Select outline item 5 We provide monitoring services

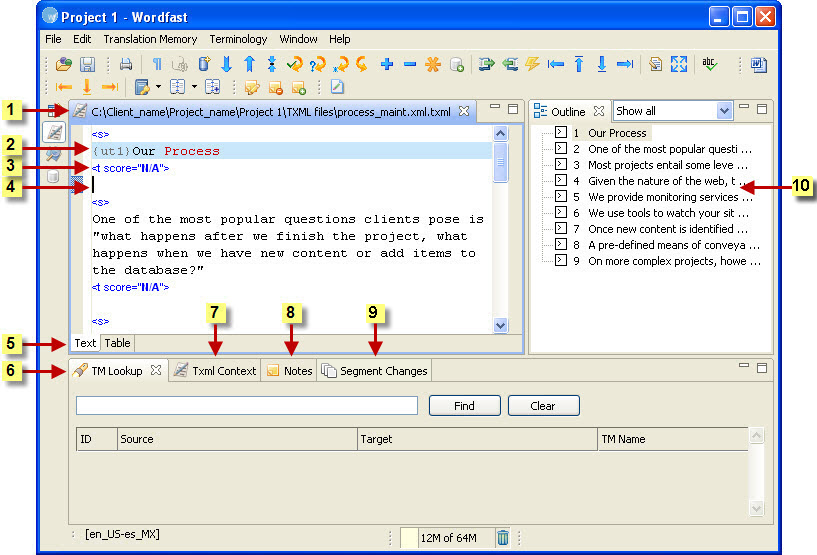point(668,197)
